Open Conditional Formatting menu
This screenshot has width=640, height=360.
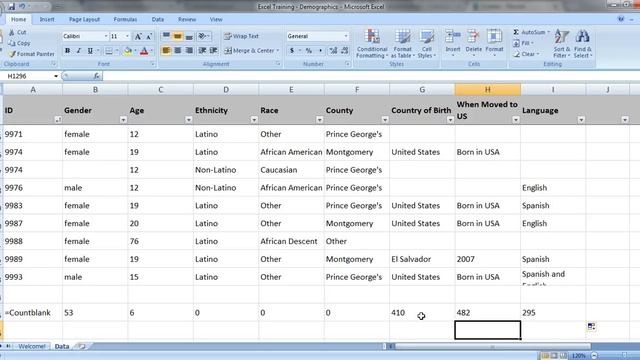[x=372, y=44]
